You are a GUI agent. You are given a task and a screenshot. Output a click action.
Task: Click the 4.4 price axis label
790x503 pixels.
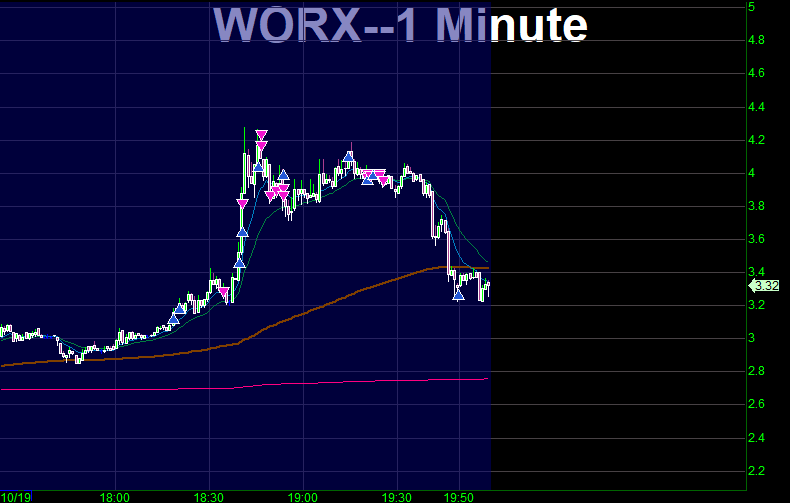(756, 107)
